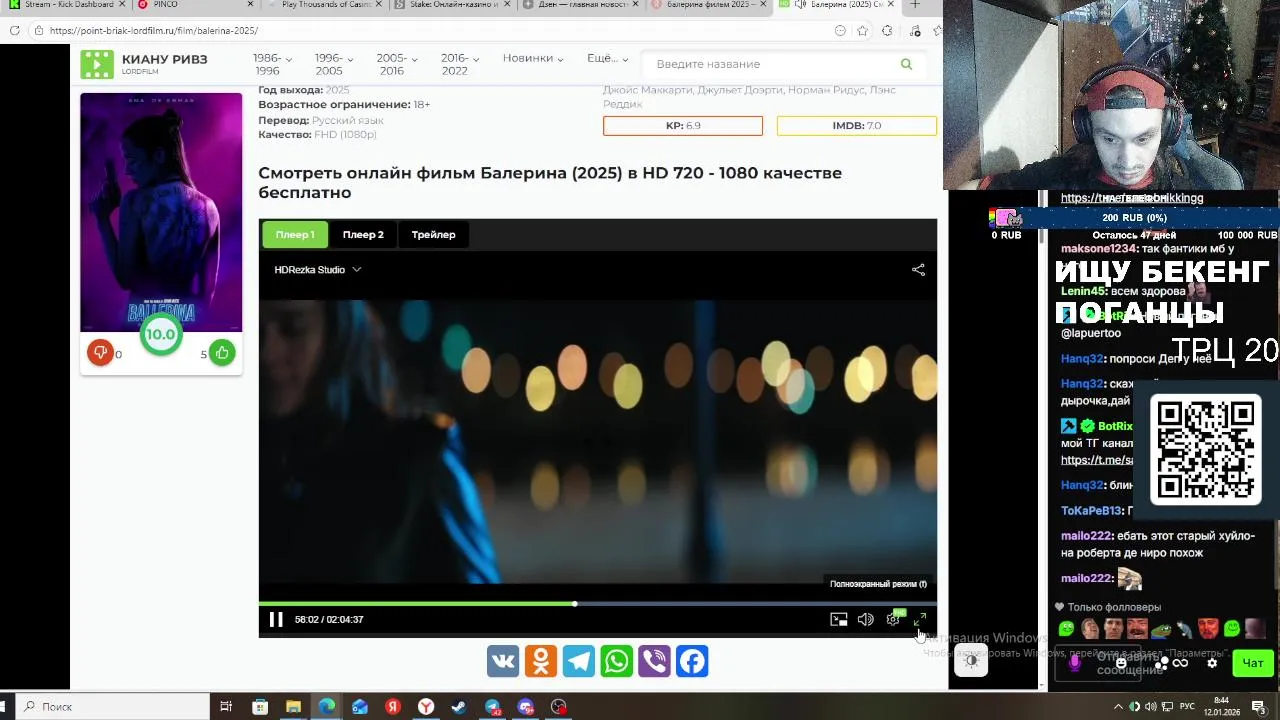Dislike the film with thumbs-down button
The image size is (1280, 720).
tap(100, 352)
